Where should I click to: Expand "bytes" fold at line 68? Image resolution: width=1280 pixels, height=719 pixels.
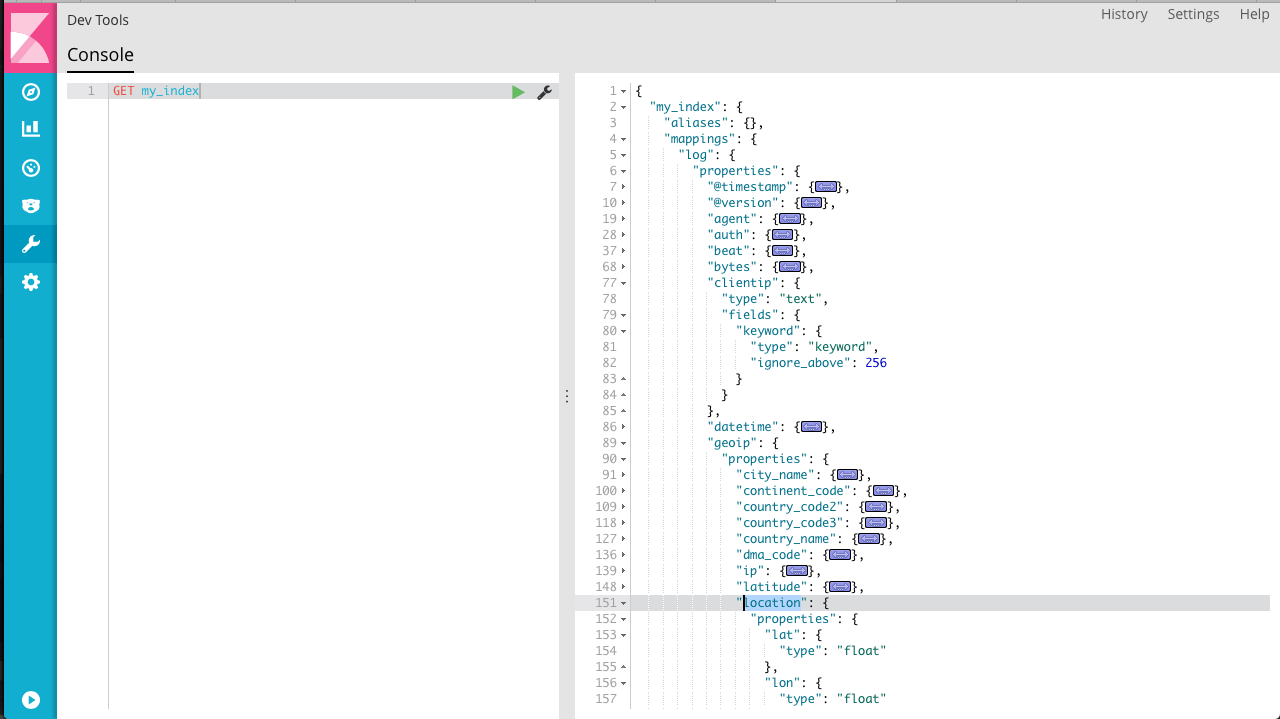624,267
